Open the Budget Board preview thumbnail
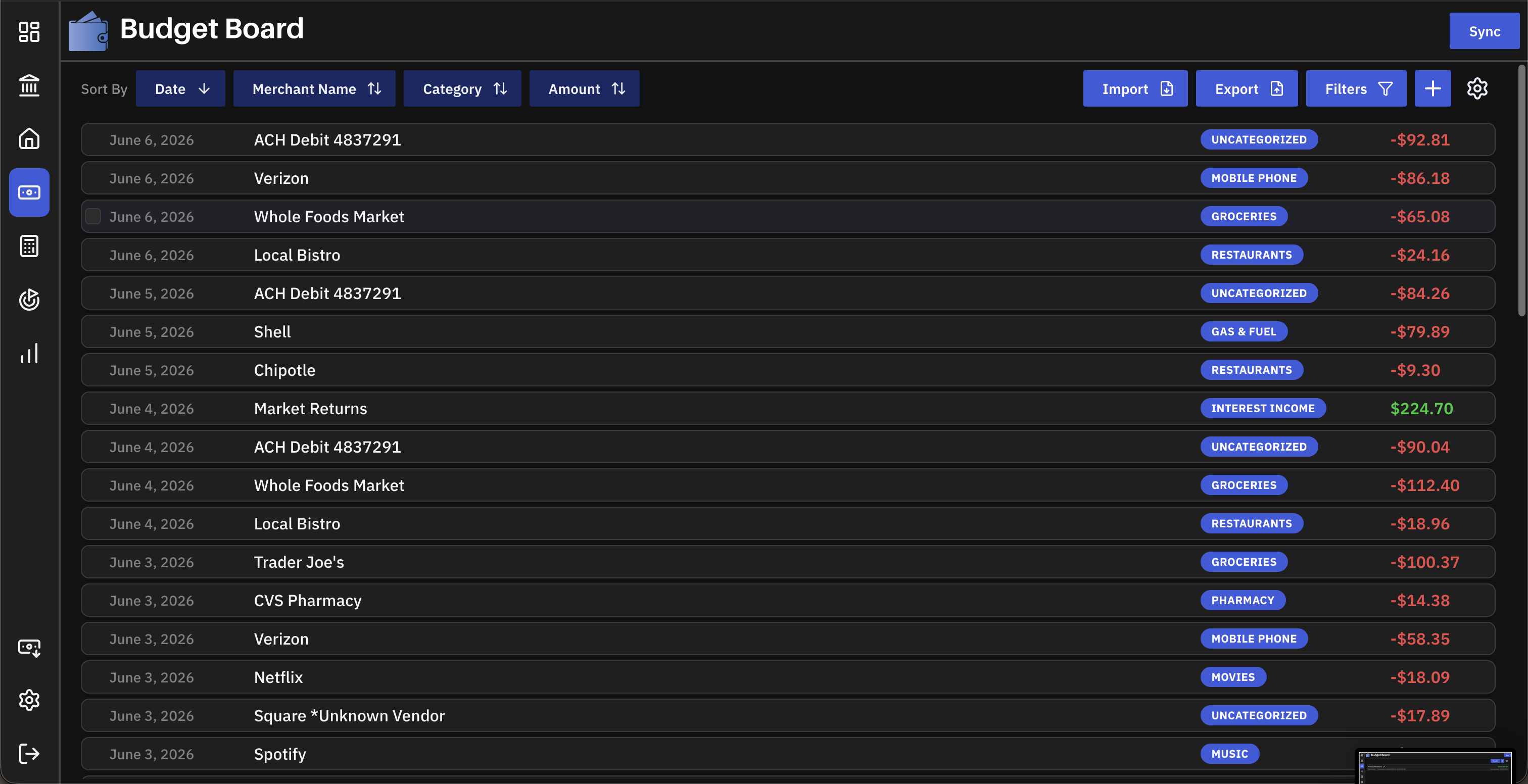The width and height of the screenshot is (1528, 784). click(x=1436, y=767)
